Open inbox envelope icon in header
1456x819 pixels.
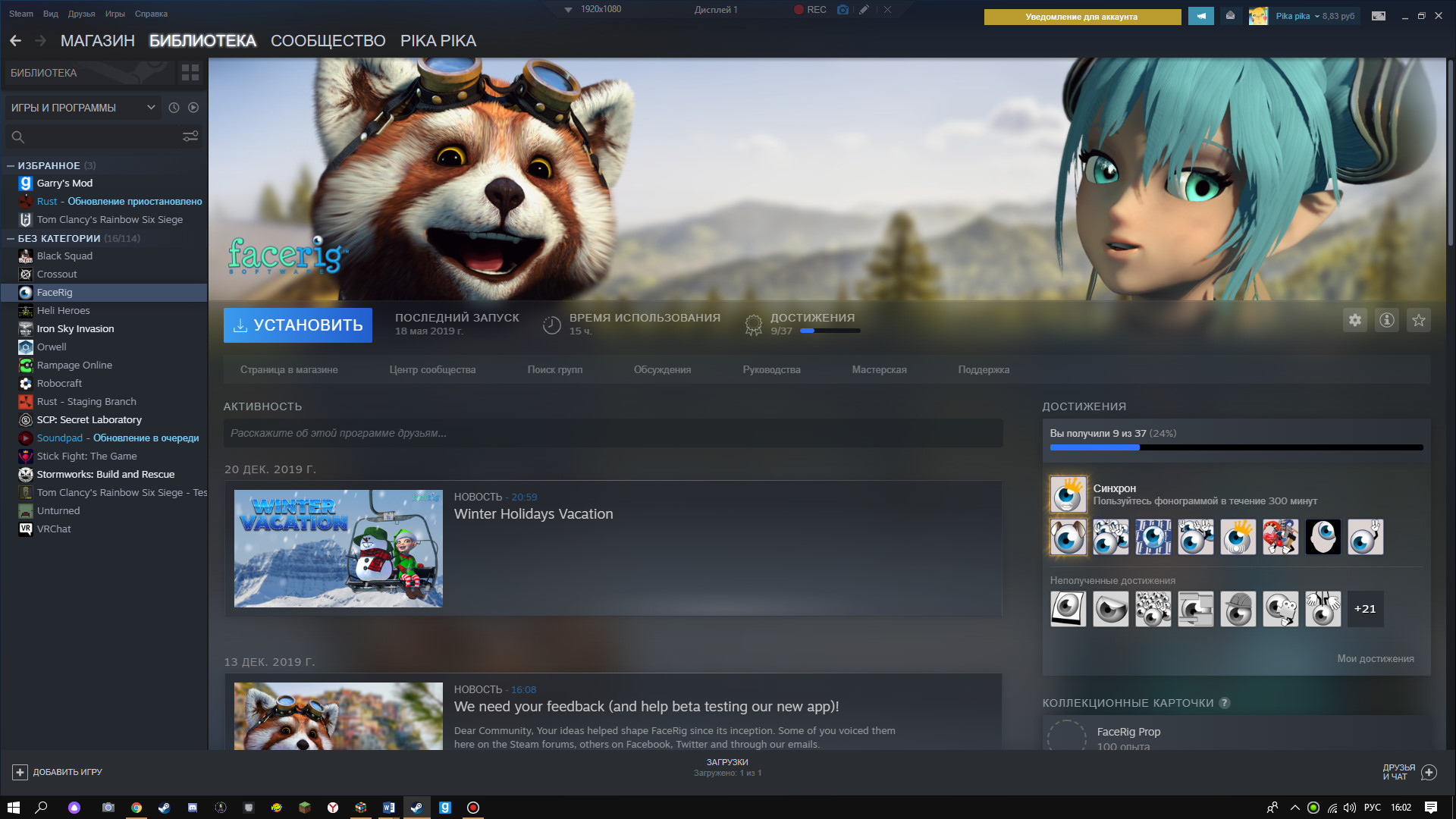[1230, 16]
